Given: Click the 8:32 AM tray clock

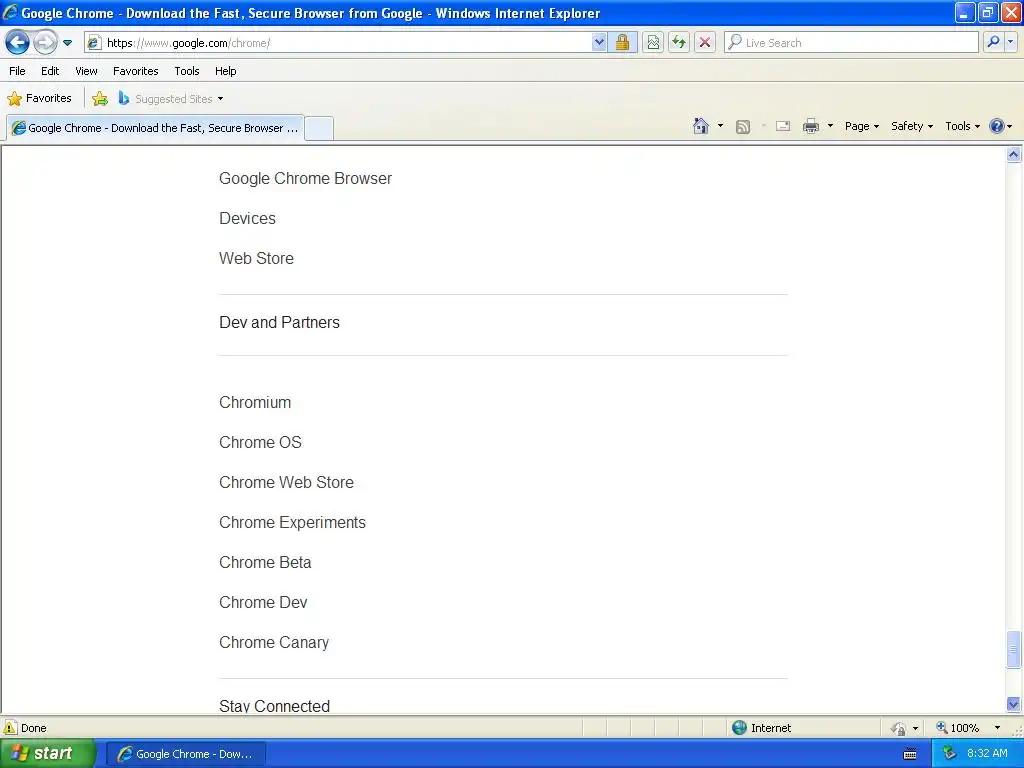Looking at the screenshot, I should point(987,753).
